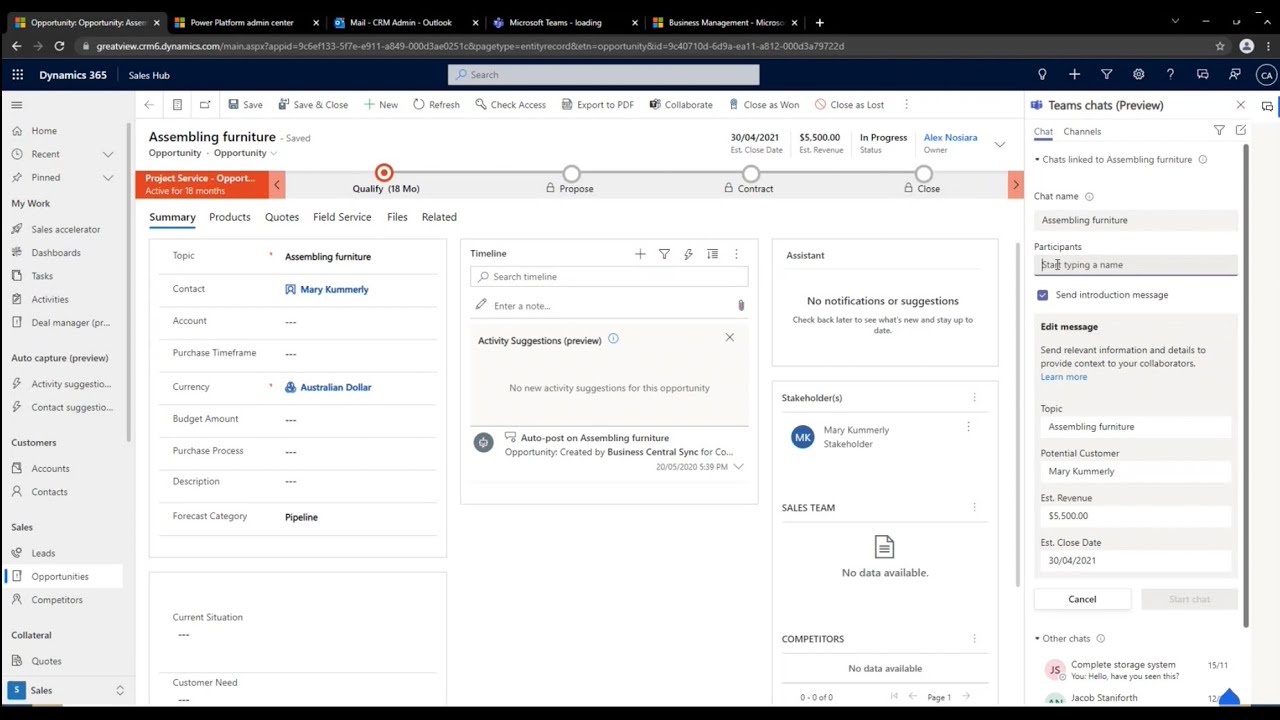The image size is (1280, 720).
Task: Switch to the Channels tab in Teams panel
Action: (x=1082, y=131)
